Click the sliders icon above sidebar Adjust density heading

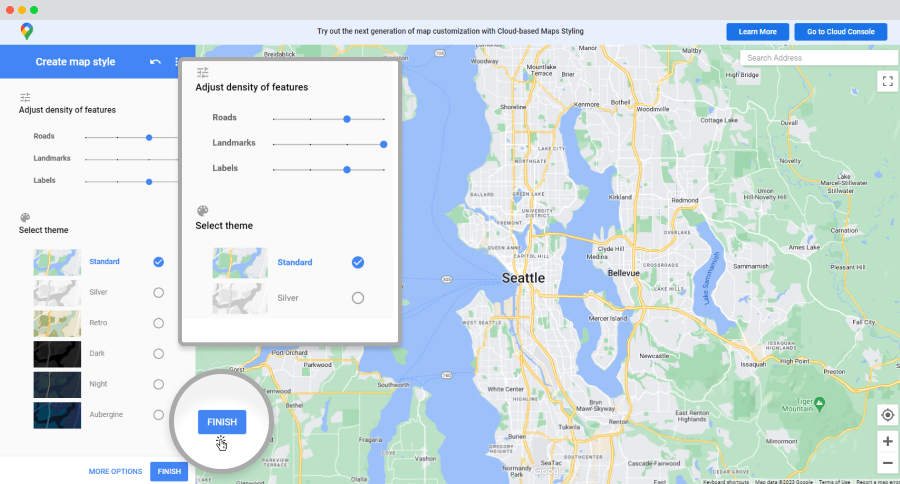25,97
